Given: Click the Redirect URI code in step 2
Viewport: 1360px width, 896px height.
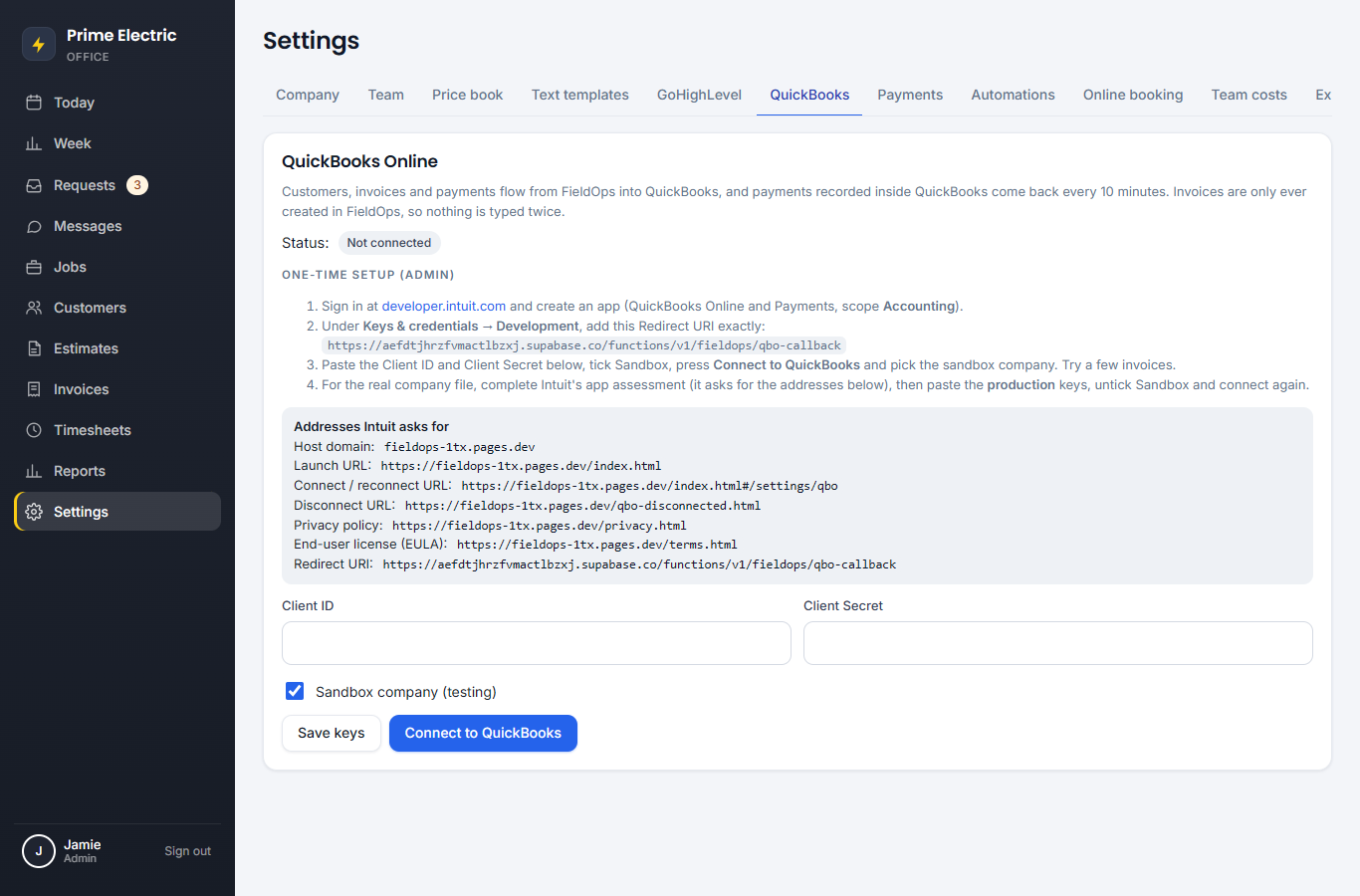Looking at the screenshot, I should pos(584,345).
